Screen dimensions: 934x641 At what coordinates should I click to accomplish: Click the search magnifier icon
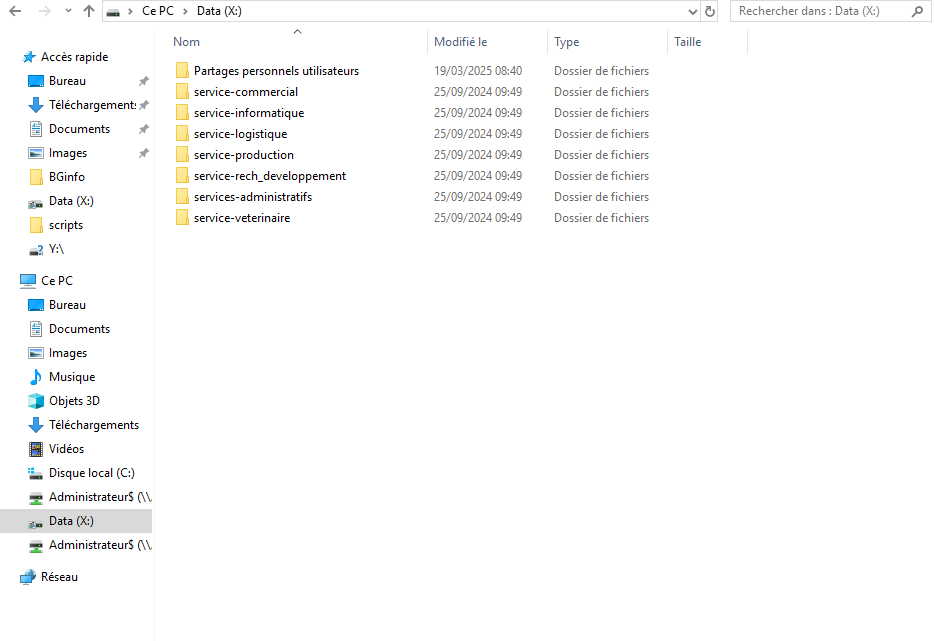[x=917, y=11]
